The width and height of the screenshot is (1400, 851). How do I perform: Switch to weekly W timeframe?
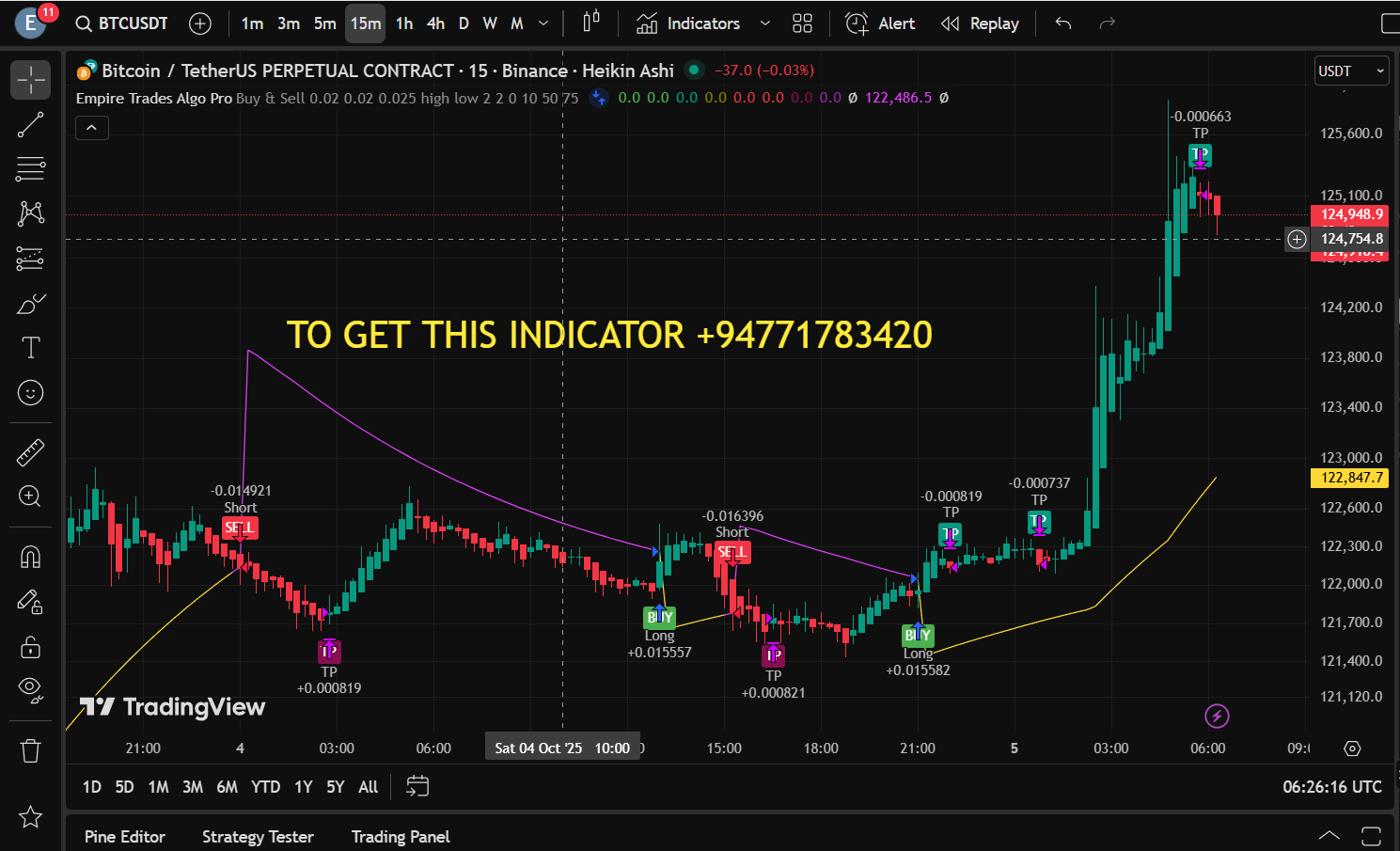(490, 24)
